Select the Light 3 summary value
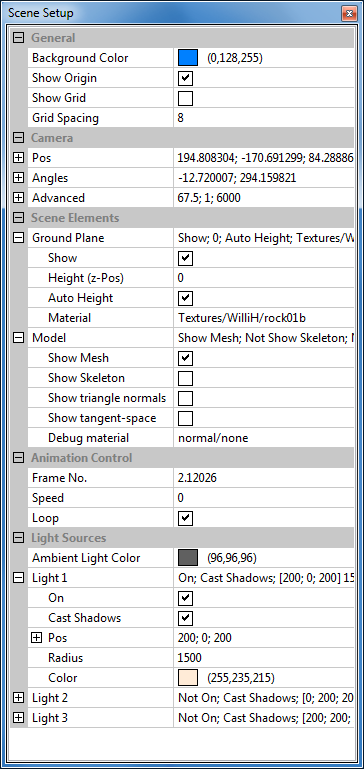364x769 pixels. 263,718
